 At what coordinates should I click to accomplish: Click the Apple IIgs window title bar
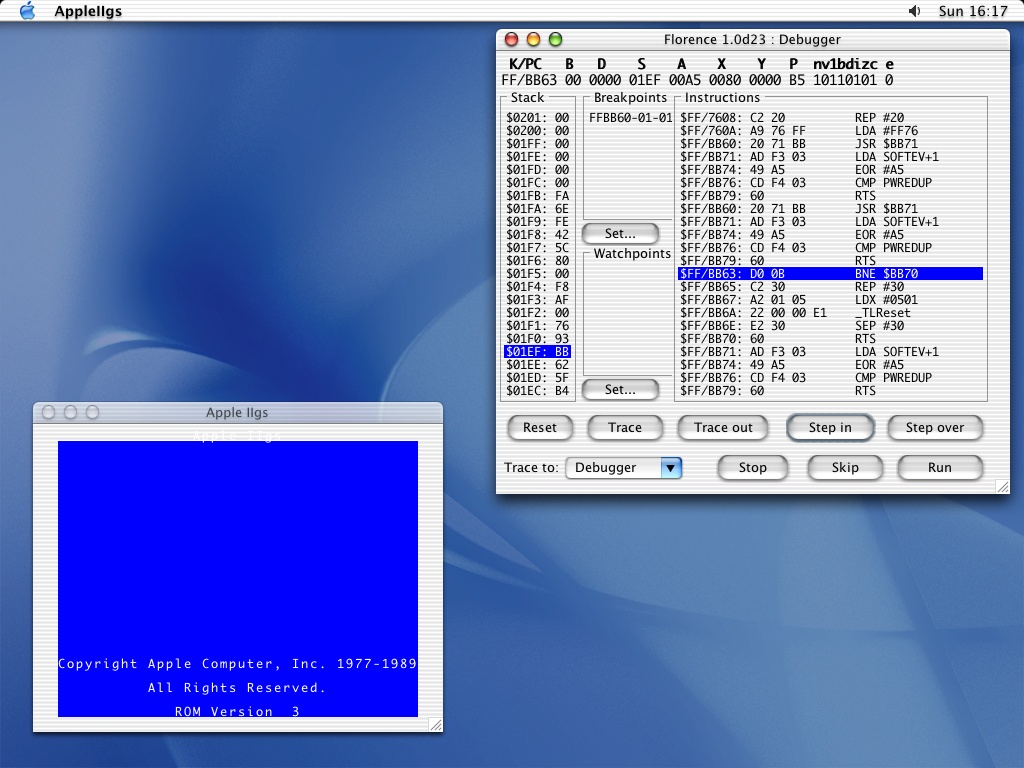pyautogui.click(x=237, y=413)
